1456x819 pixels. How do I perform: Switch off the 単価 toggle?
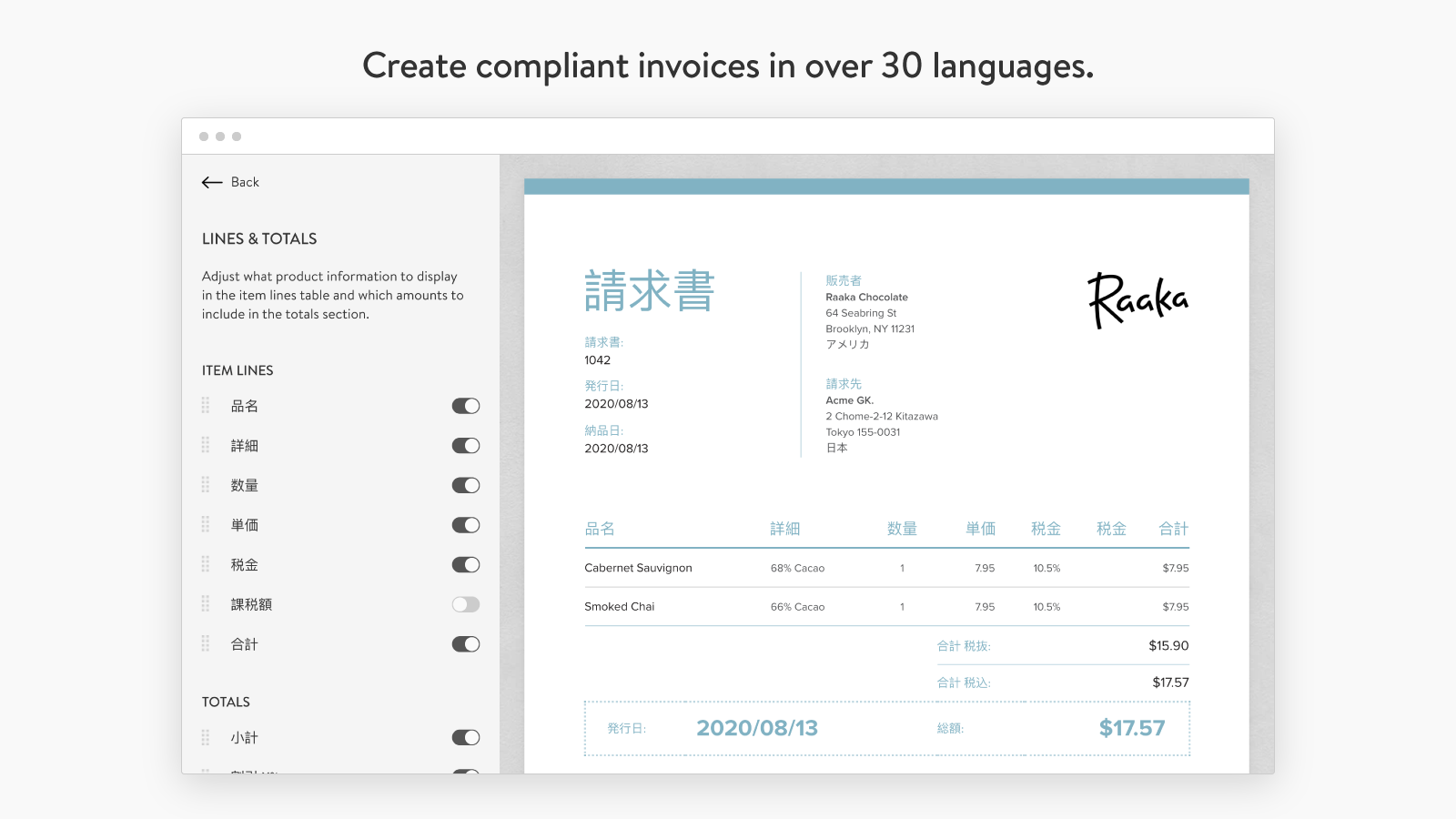tap(466, 525)
